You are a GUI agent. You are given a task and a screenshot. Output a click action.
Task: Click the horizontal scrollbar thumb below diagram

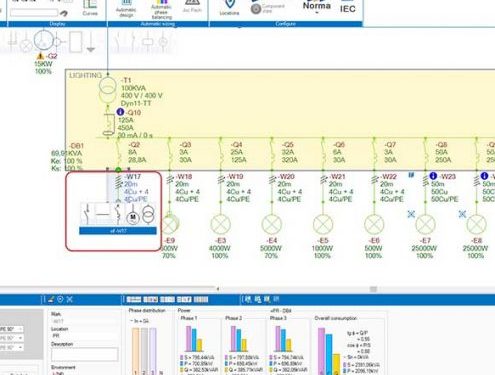pos(373,289)
